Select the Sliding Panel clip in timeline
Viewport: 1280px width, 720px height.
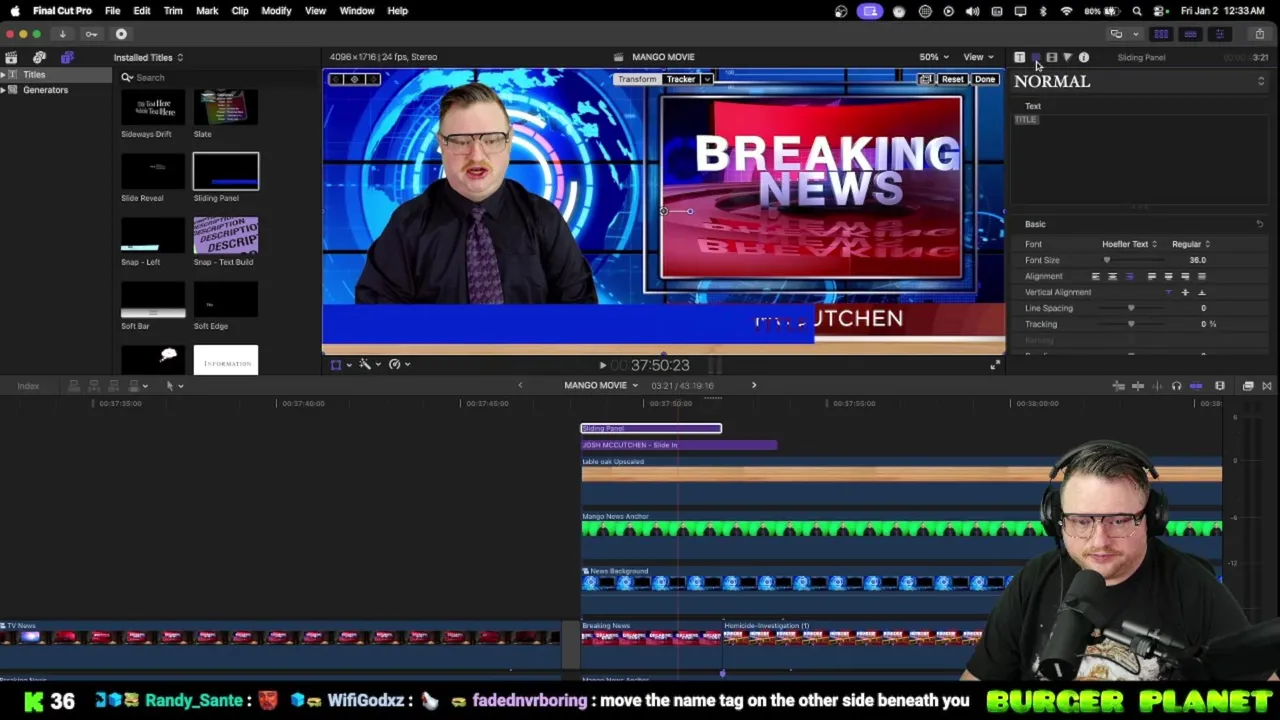click(x=651, y=429)
